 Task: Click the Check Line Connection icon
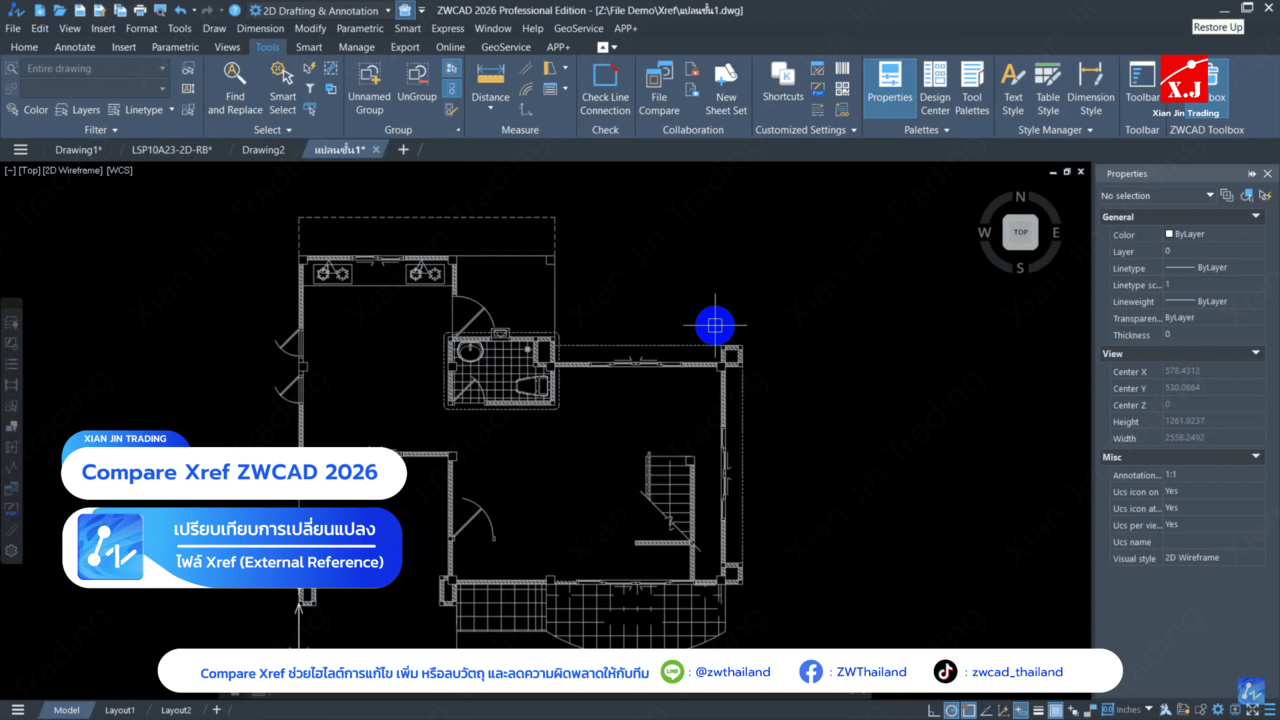pos(605,88)
